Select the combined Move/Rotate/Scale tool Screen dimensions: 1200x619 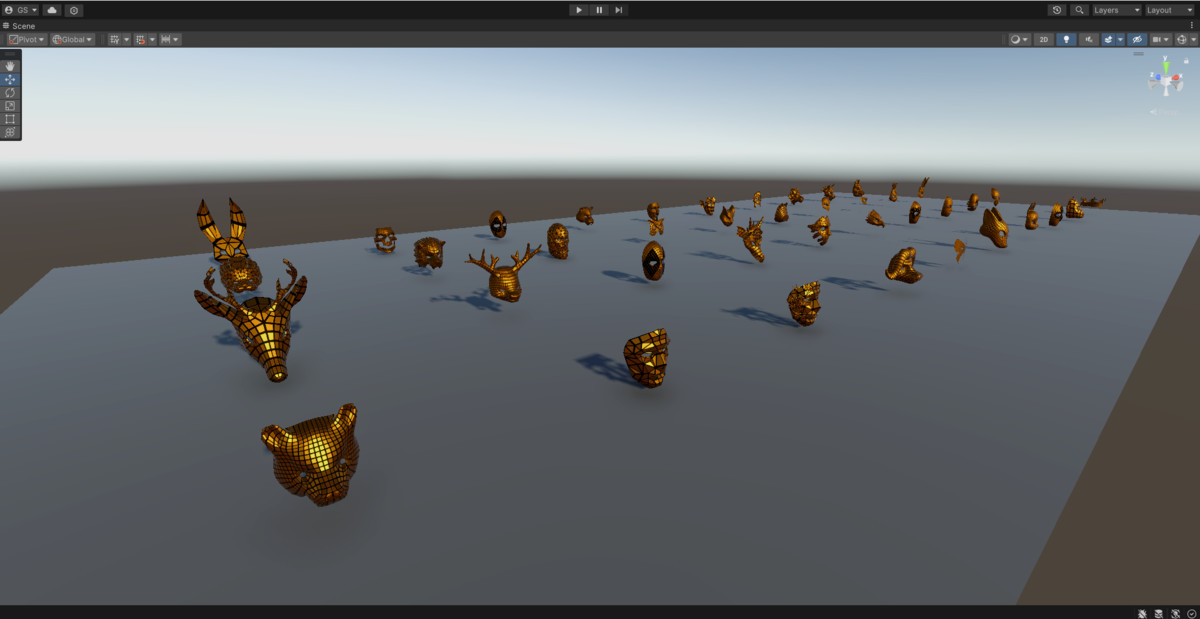[x=9, y=131]
